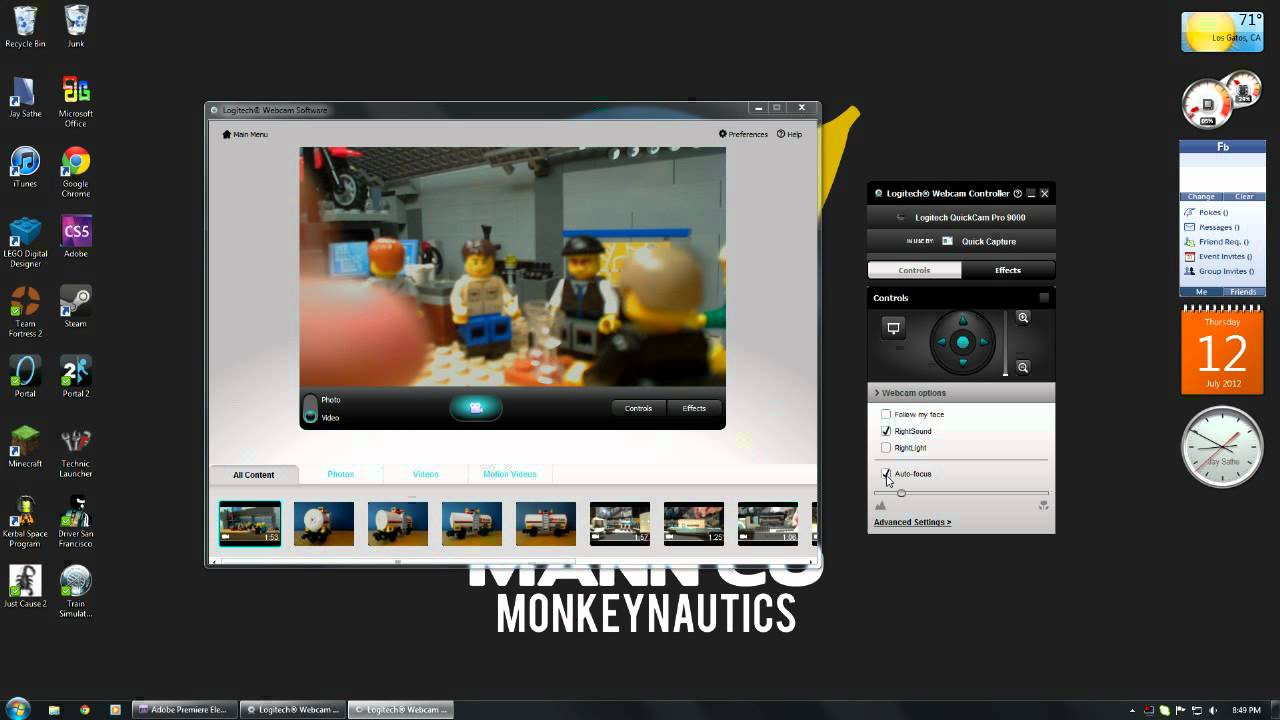The width and height of the screenshot is (1280, 720).
Task: Click the Thursday 12 calendar gadget
Action: click(1222, 350)
